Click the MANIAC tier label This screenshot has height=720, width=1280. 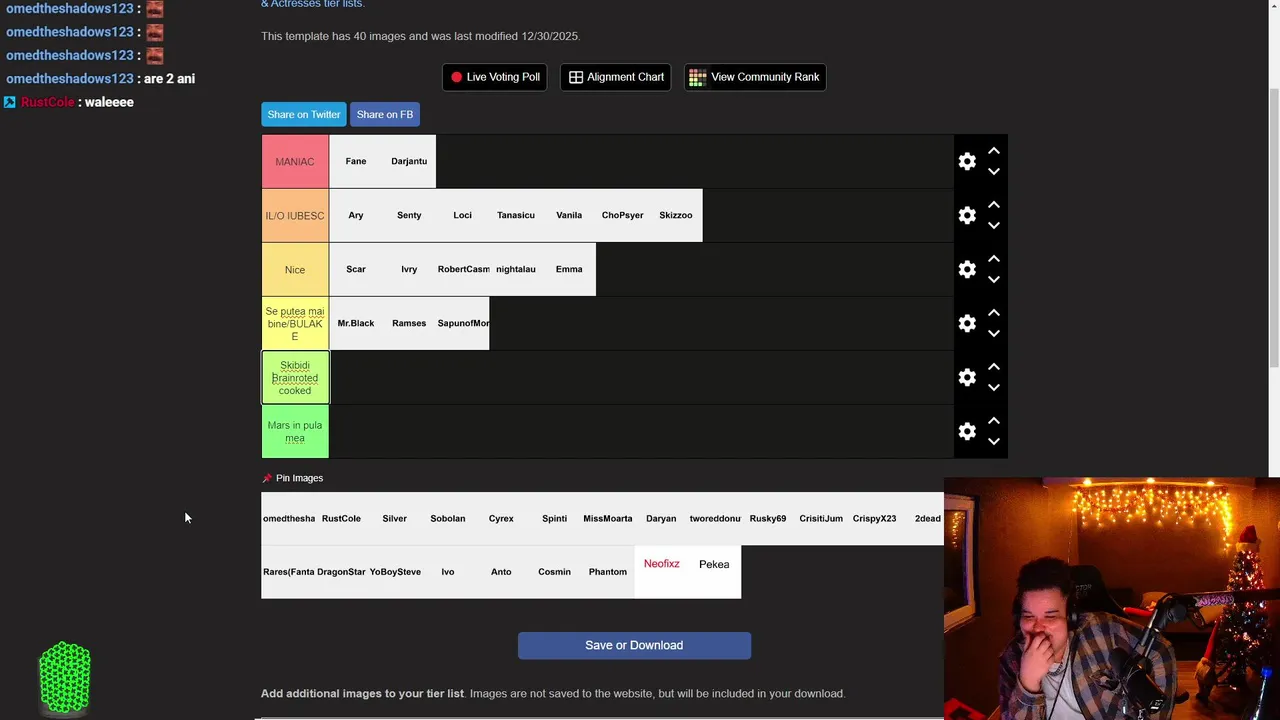pyautogui.click(x=295, y=161)
